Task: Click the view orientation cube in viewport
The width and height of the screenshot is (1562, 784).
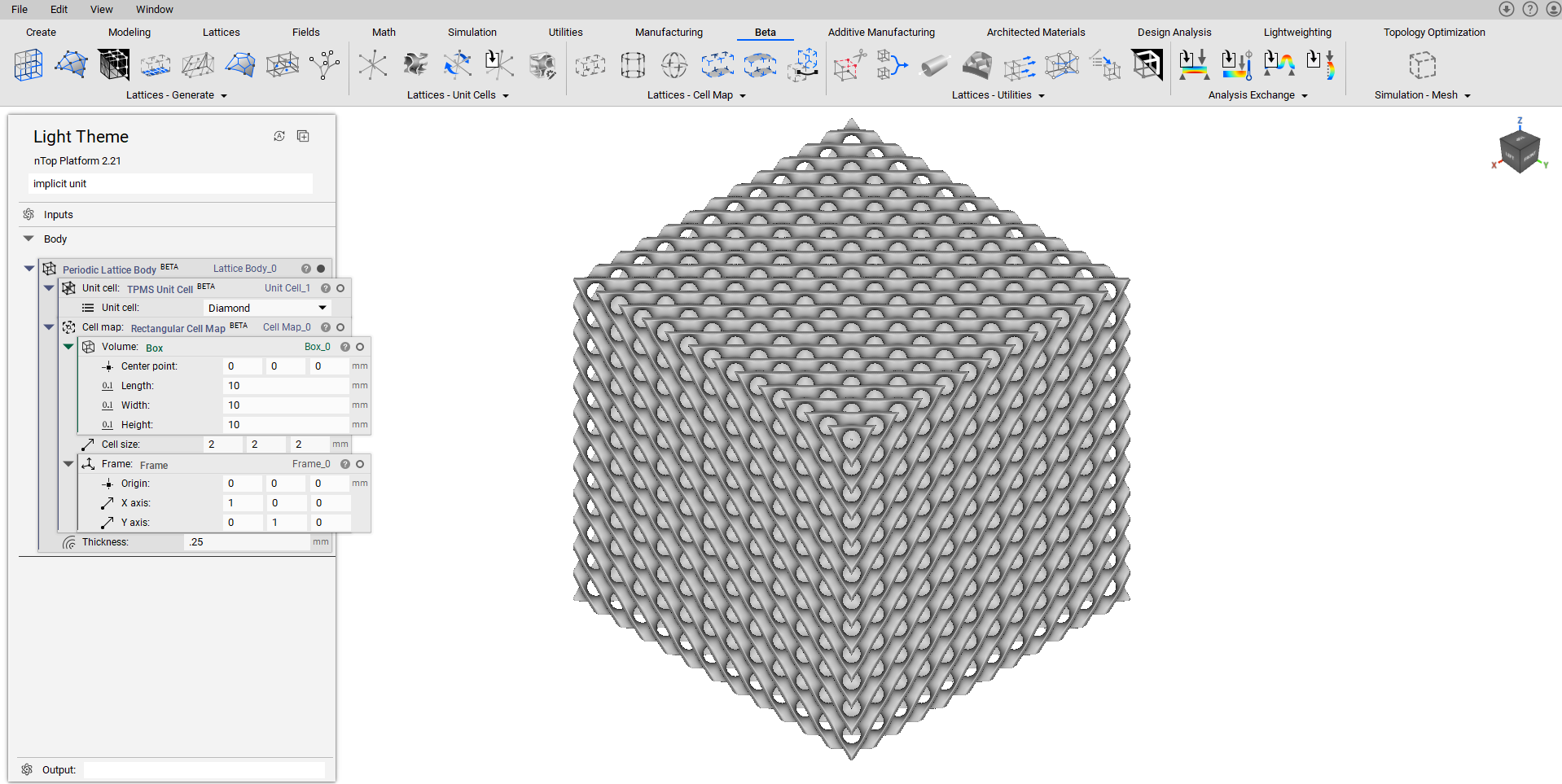Action: pos(1519,150)
